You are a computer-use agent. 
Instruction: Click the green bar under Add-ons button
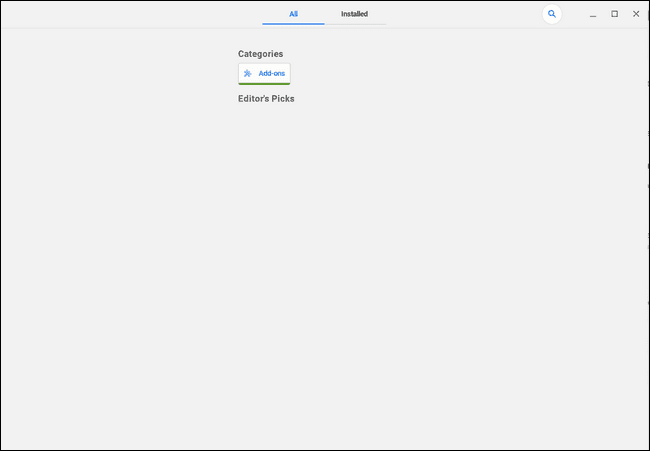click(x=264, y=84)
